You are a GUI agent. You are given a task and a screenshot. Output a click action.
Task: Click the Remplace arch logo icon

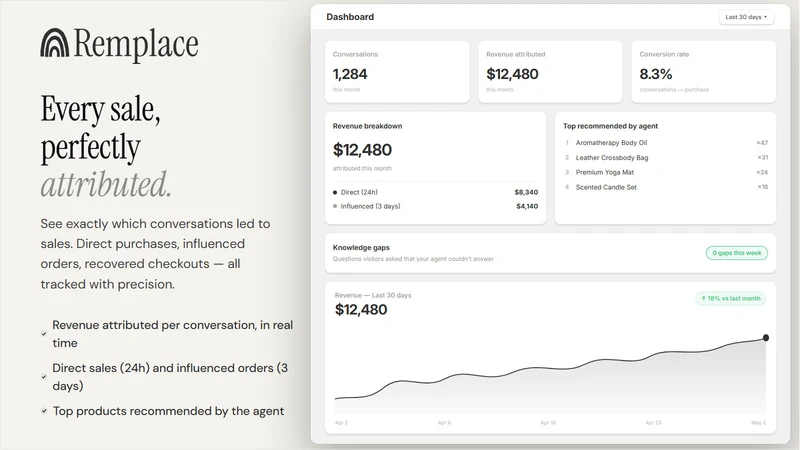click(x=55, y=42)
